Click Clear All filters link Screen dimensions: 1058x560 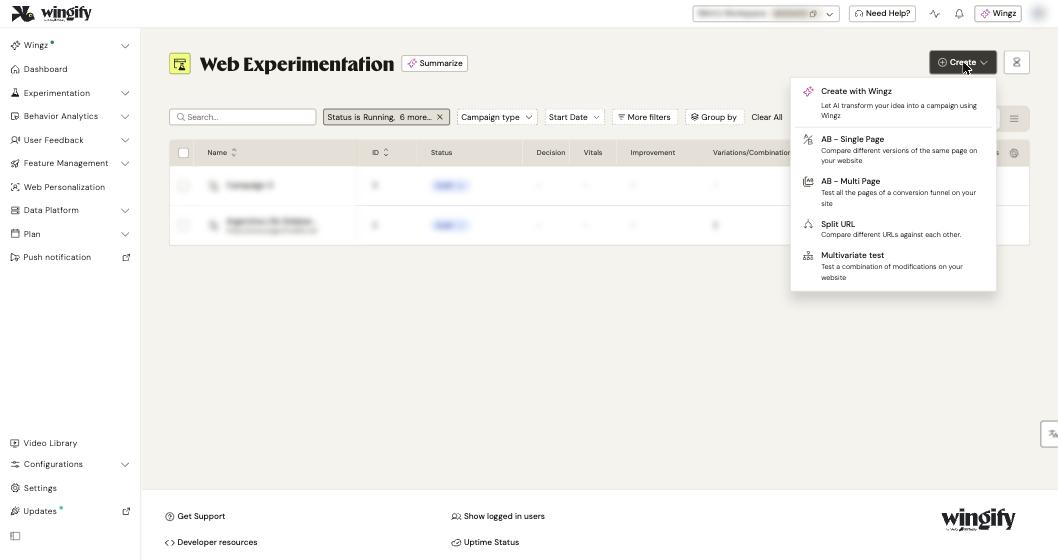(767, 117)
